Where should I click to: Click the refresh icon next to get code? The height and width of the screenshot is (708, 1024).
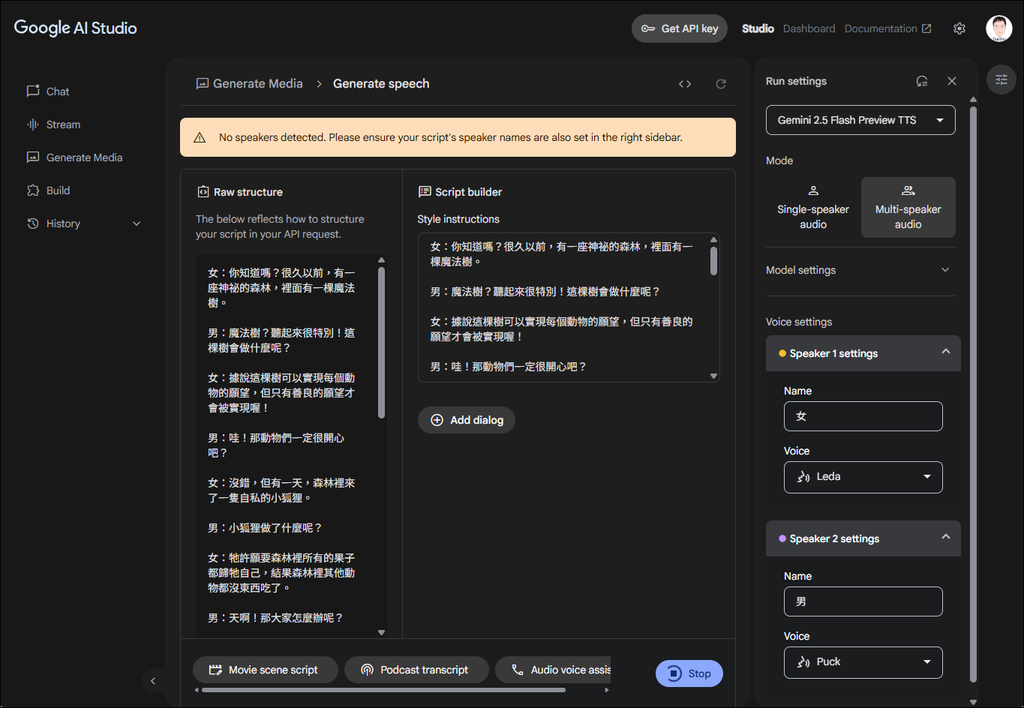[x=721, y=84]
